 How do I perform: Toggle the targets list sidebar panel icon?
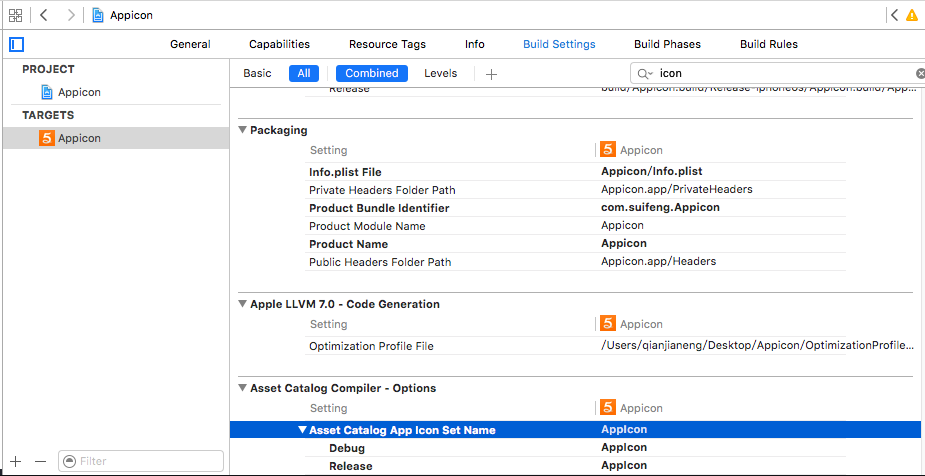click(17, 44)
